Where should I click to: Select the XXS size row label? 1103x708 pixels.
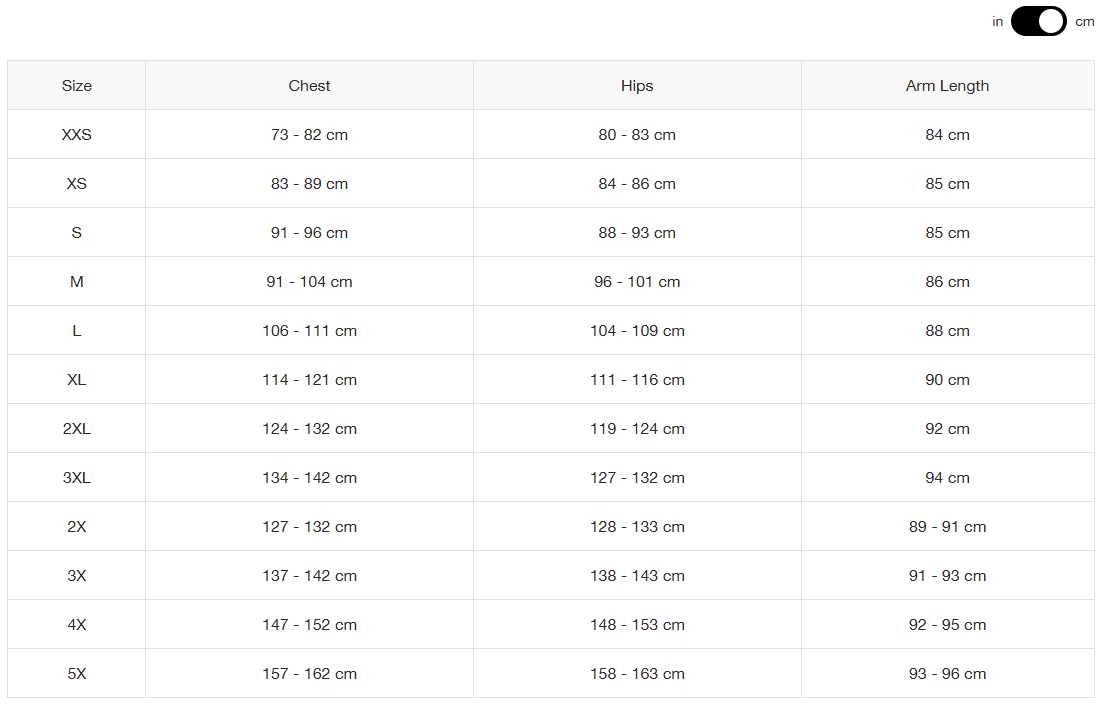pos(77,134)
